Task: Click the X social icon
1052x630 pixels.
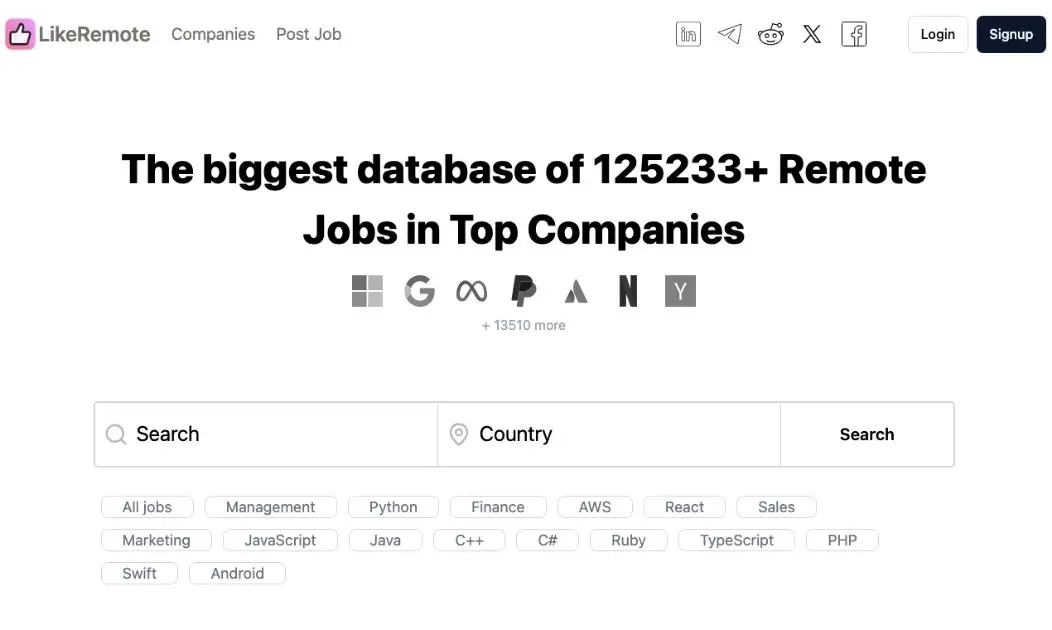Action: coord(811,33)
